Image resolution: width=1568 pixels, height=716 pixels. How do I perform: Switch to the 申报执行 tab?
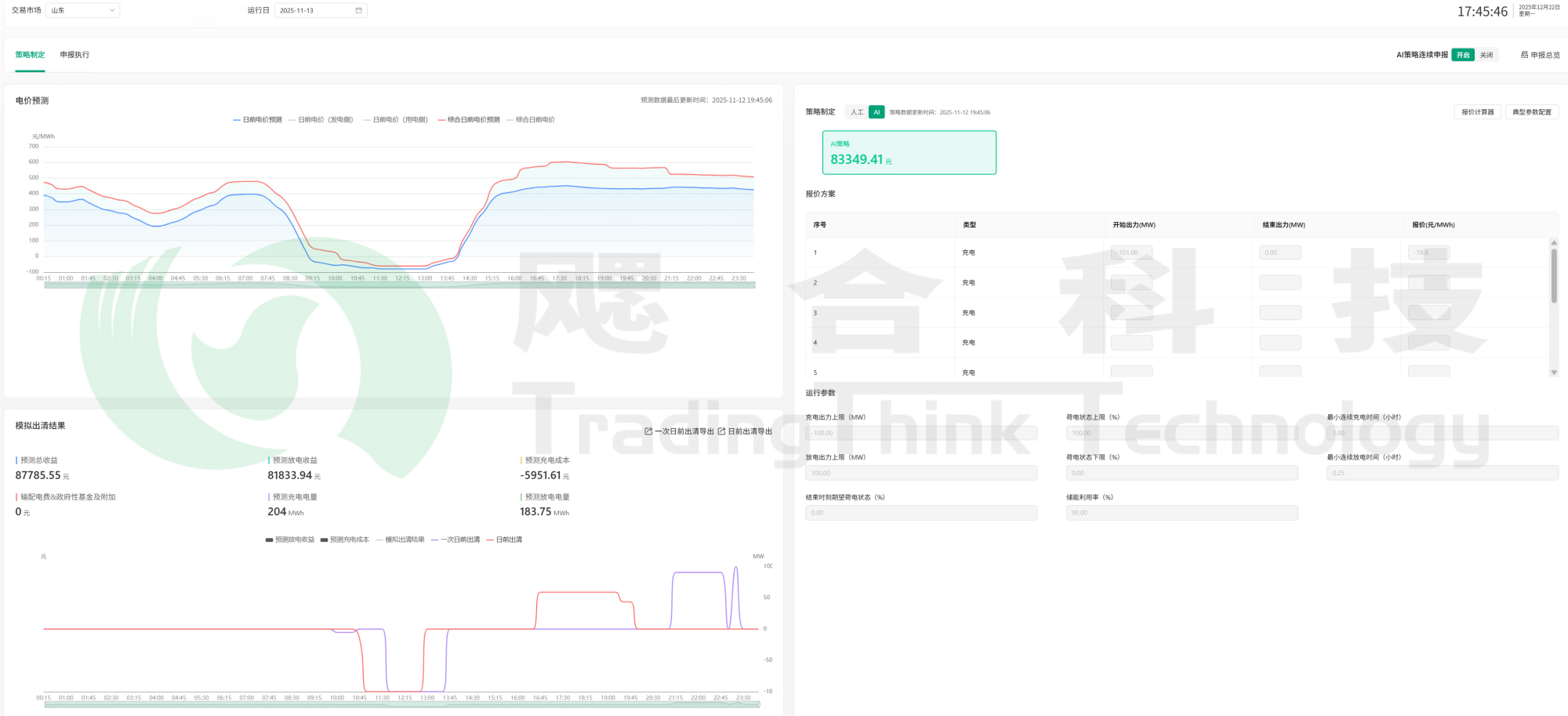point(74,55)
